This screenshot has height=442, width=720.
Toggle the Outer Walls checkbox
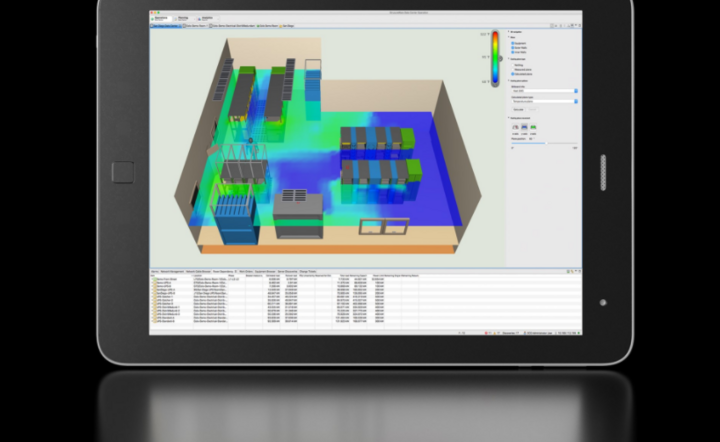pyautogui.click(x=513, y=47)
